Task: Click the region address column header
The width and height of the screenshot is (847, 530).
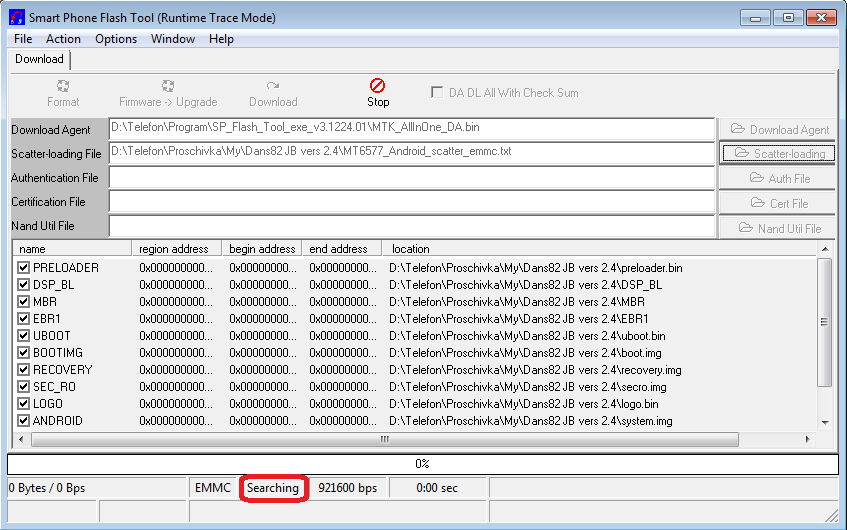Action: pyautogui.click(x=177, y=249)
